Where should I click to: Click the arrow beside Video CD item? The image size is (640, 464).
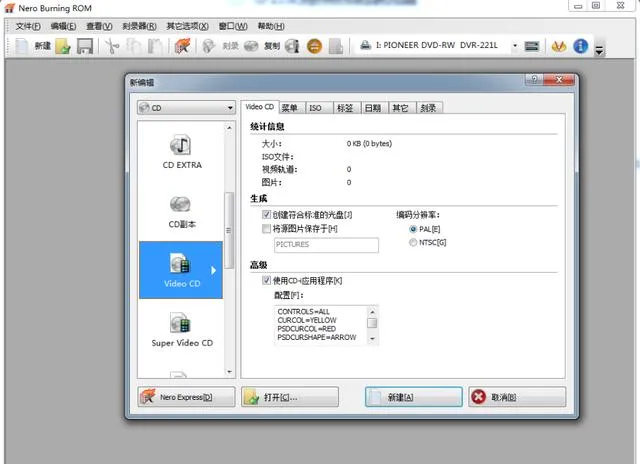pos(213,270)
